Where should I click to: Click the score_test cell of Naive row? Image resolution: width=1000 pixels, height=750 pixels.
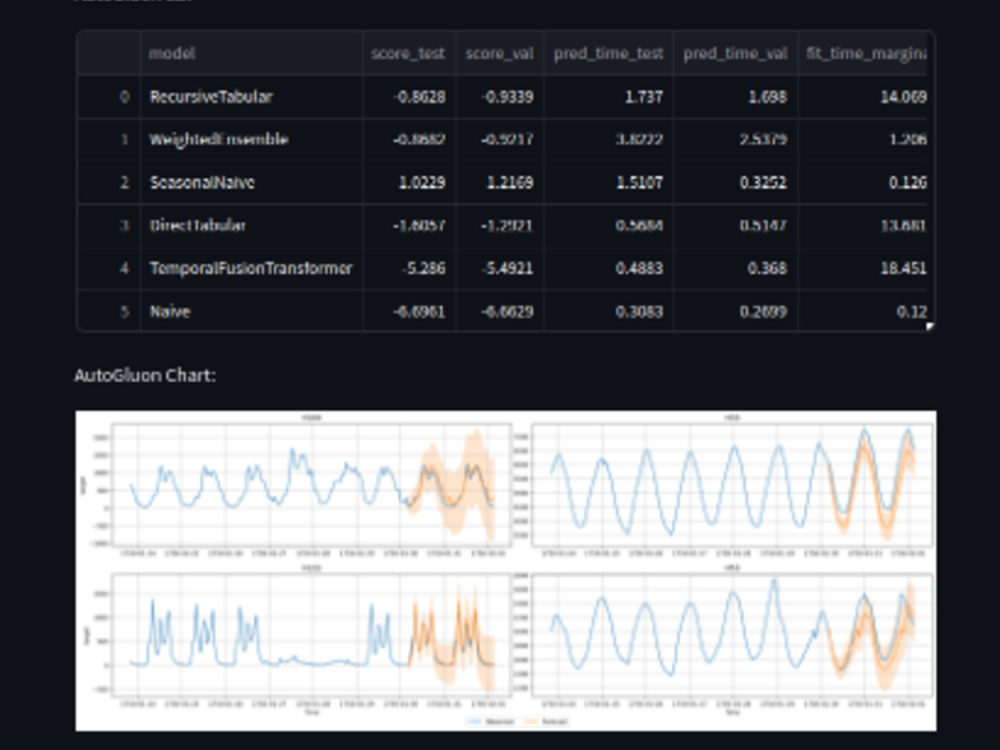click(x=409, y=311)
